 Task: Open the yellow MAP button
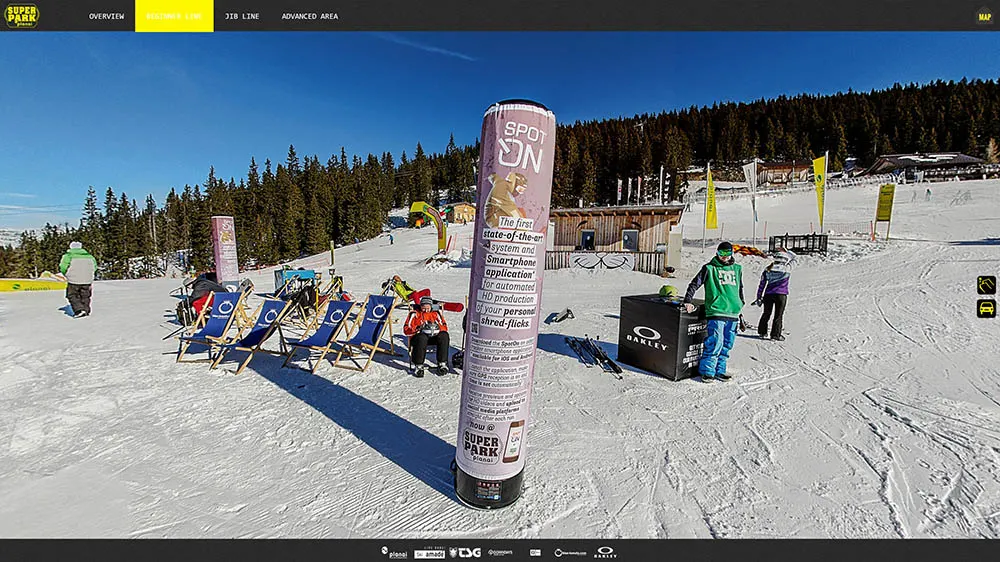[x=985, y=16]
